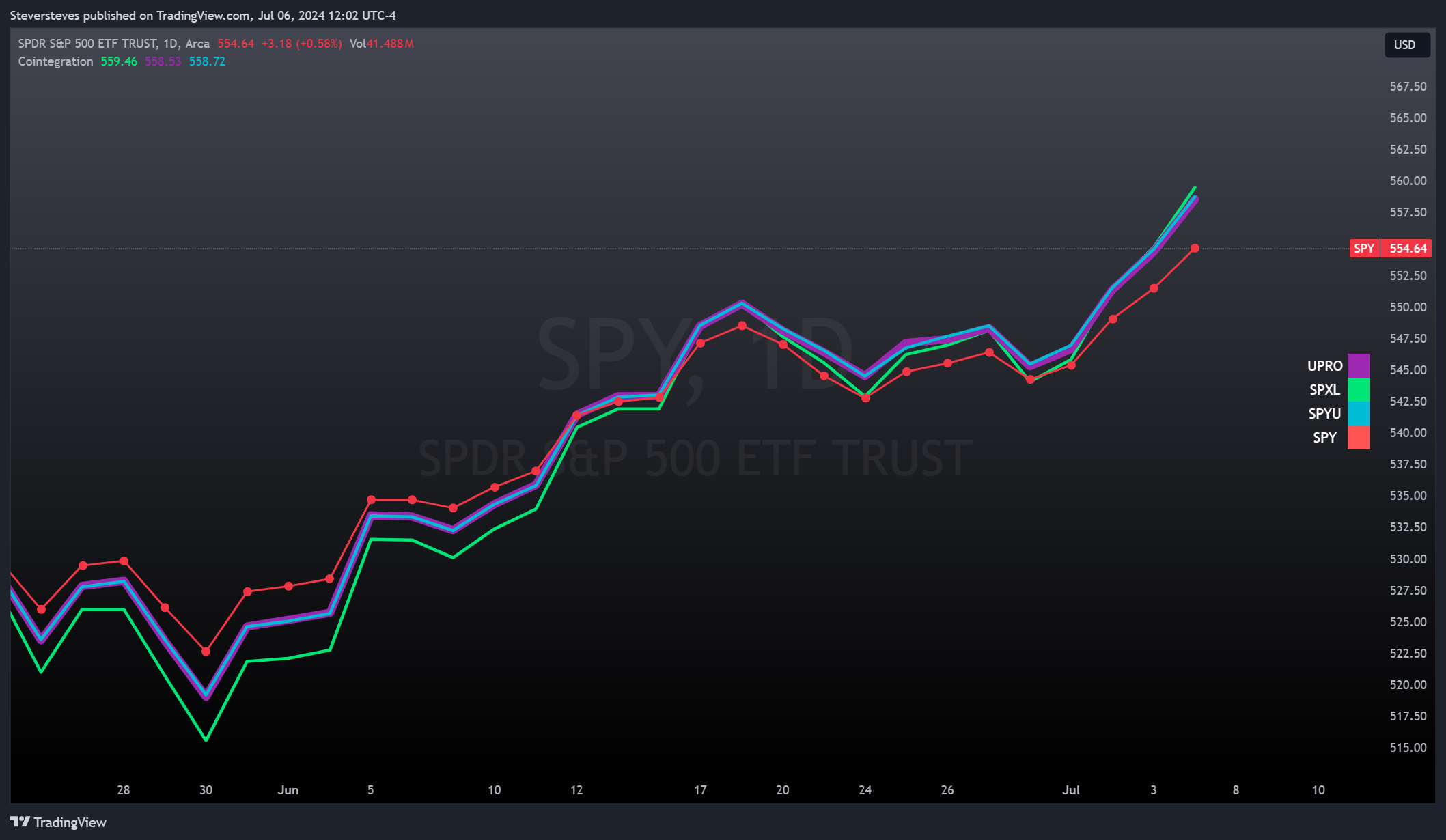Click the Jun label on time axis
The width and height of the screenshot is (1446, 840).
coord(288,790)
